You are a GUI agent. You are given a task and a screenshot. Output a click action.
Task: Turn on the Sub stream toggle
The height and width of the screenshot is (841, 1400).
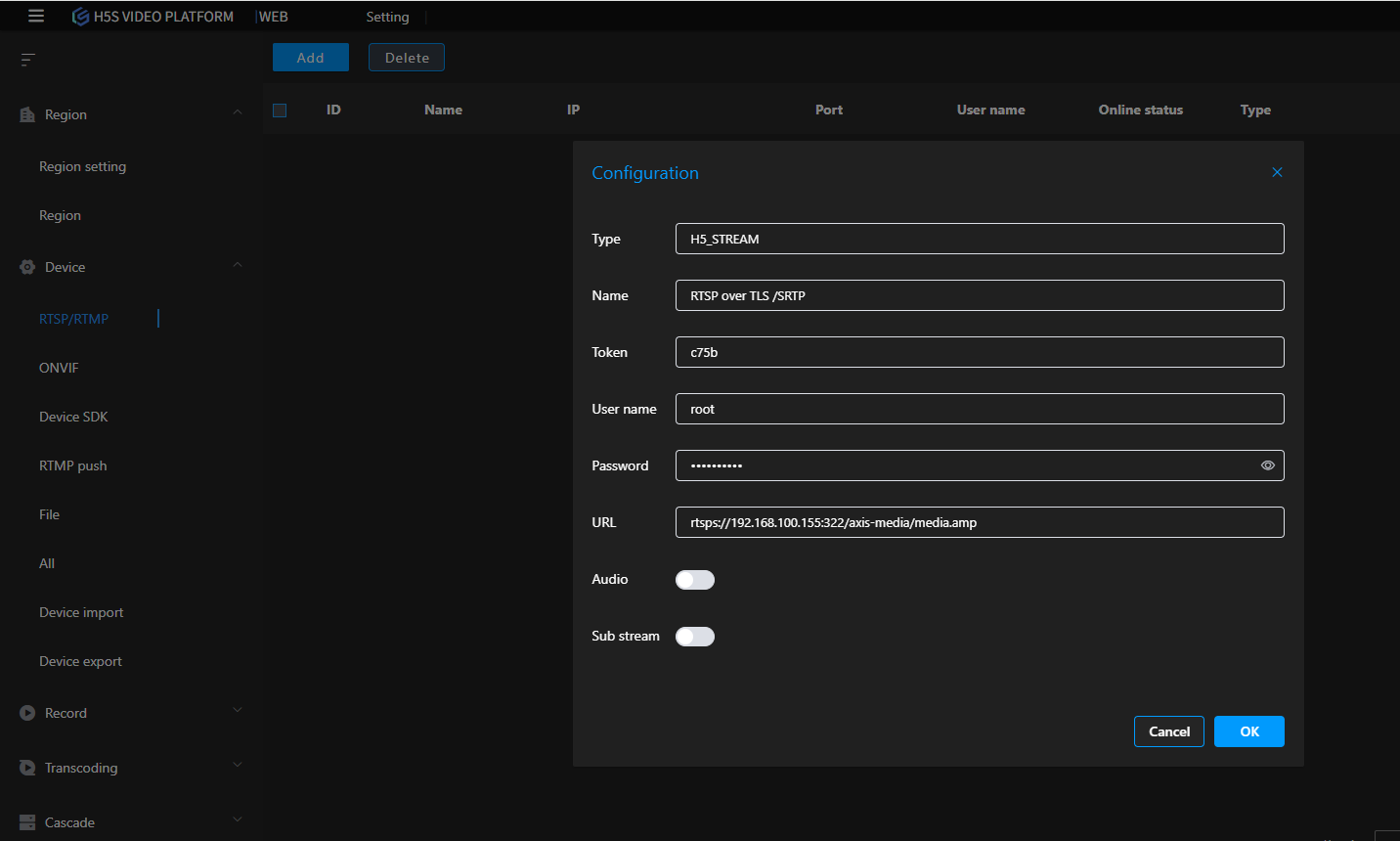695,637
